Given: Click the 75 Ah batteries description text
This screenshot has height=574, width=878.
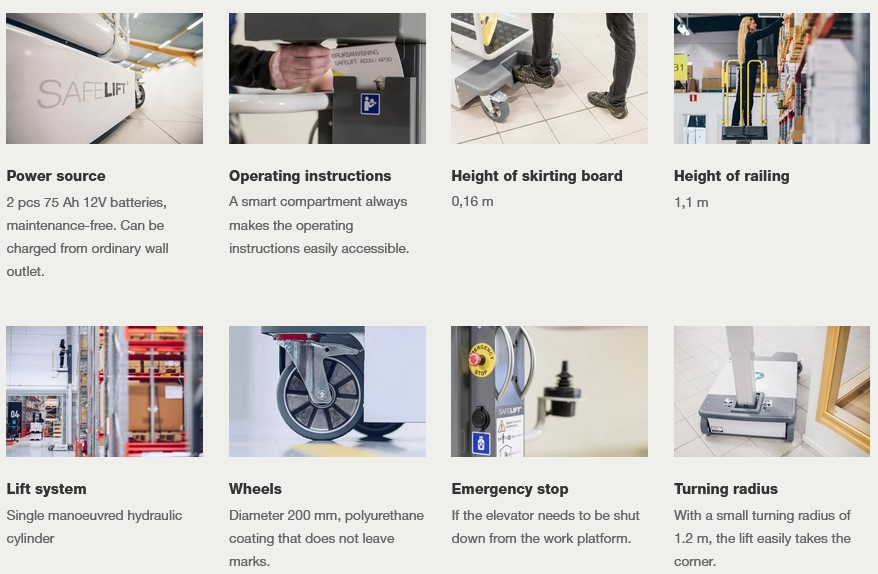Looking at the screenshot, I should click(x=87, y=236).
